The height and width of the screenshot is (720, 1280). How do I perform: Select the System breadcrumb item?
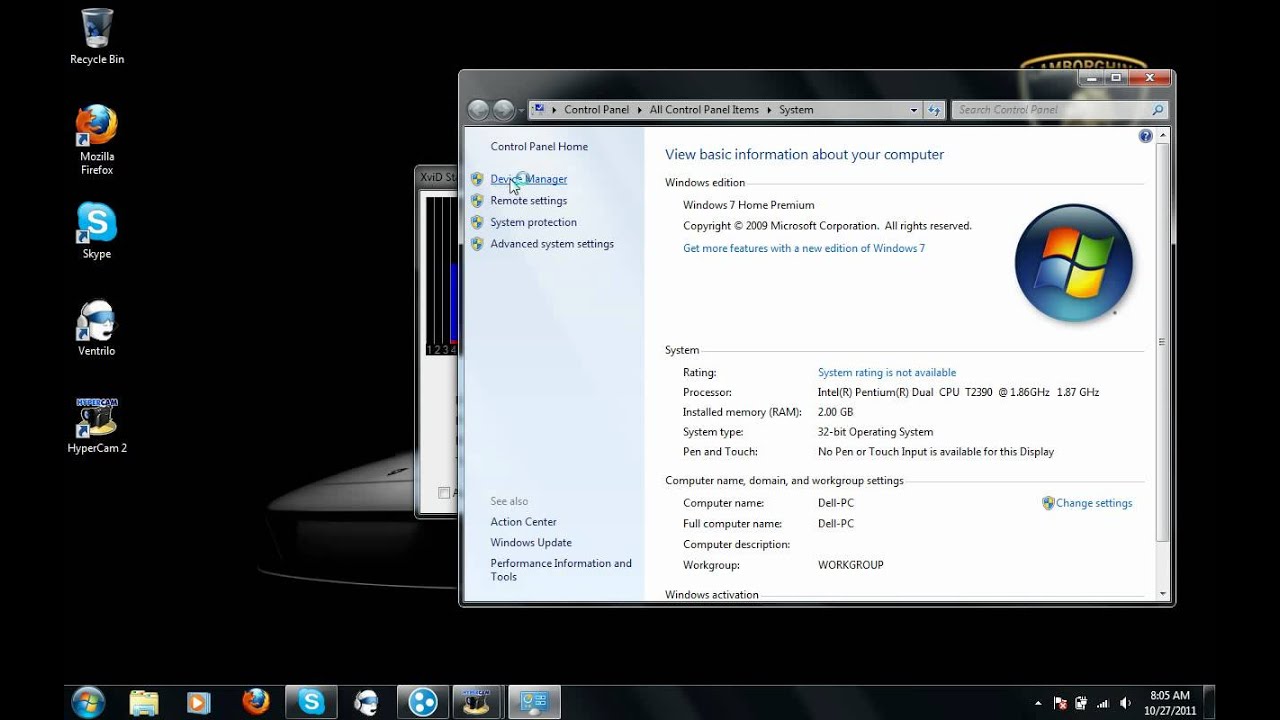click(796, 110)
